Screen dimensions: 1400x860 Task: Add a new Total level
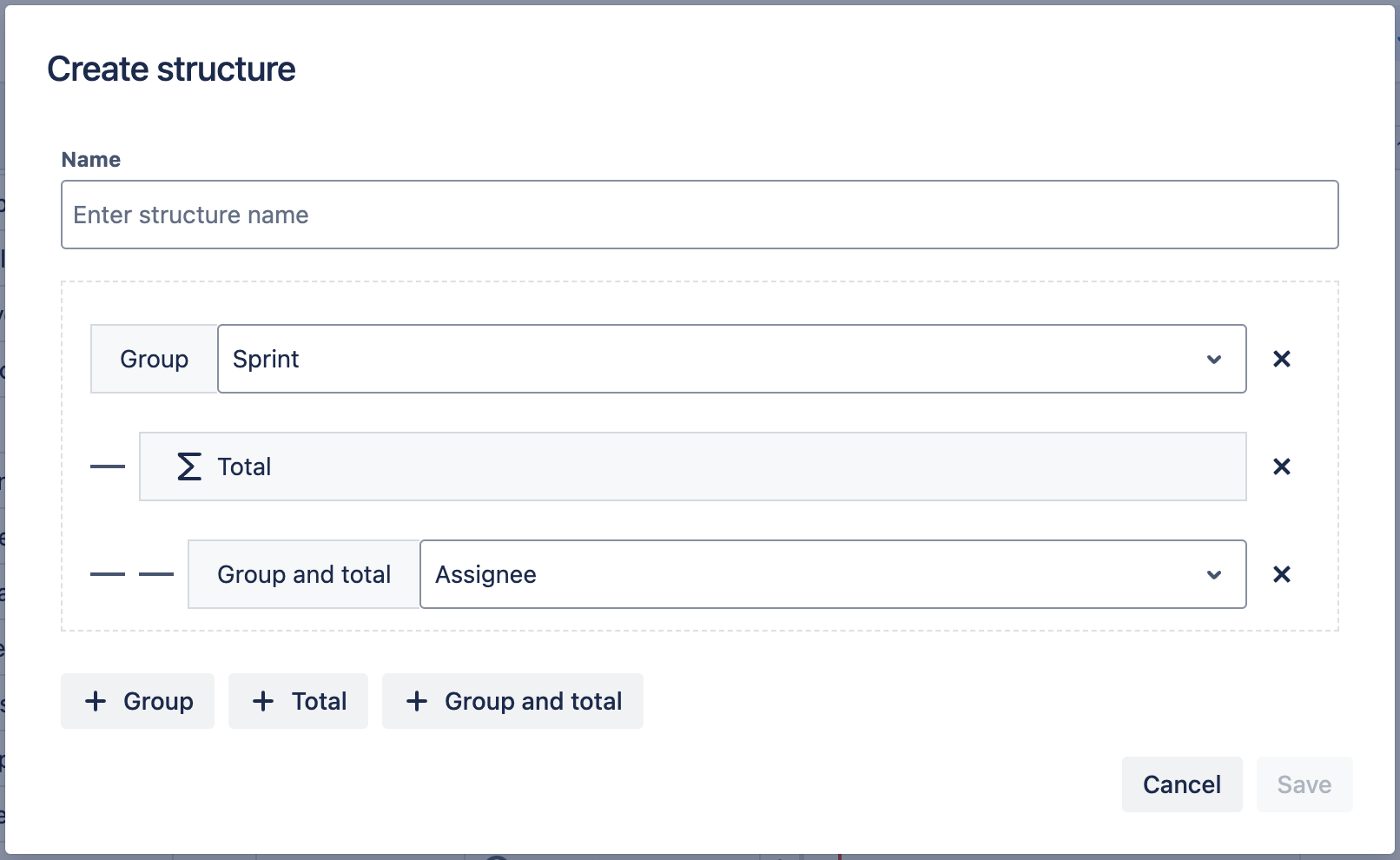pos(298,701)
